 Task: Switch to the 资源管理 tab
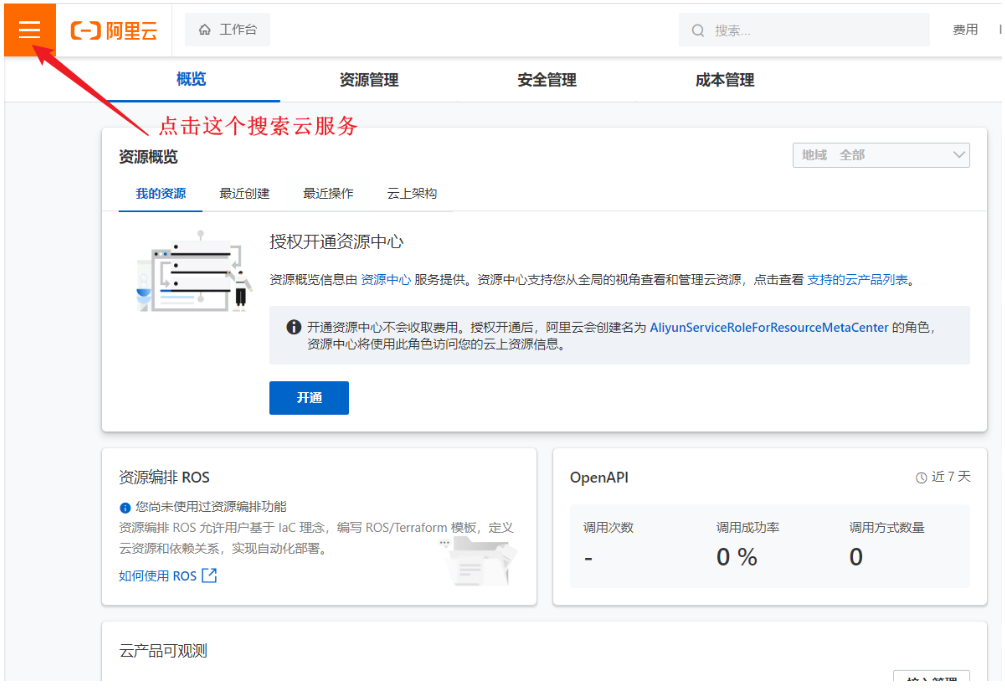(x=369, y=80)
